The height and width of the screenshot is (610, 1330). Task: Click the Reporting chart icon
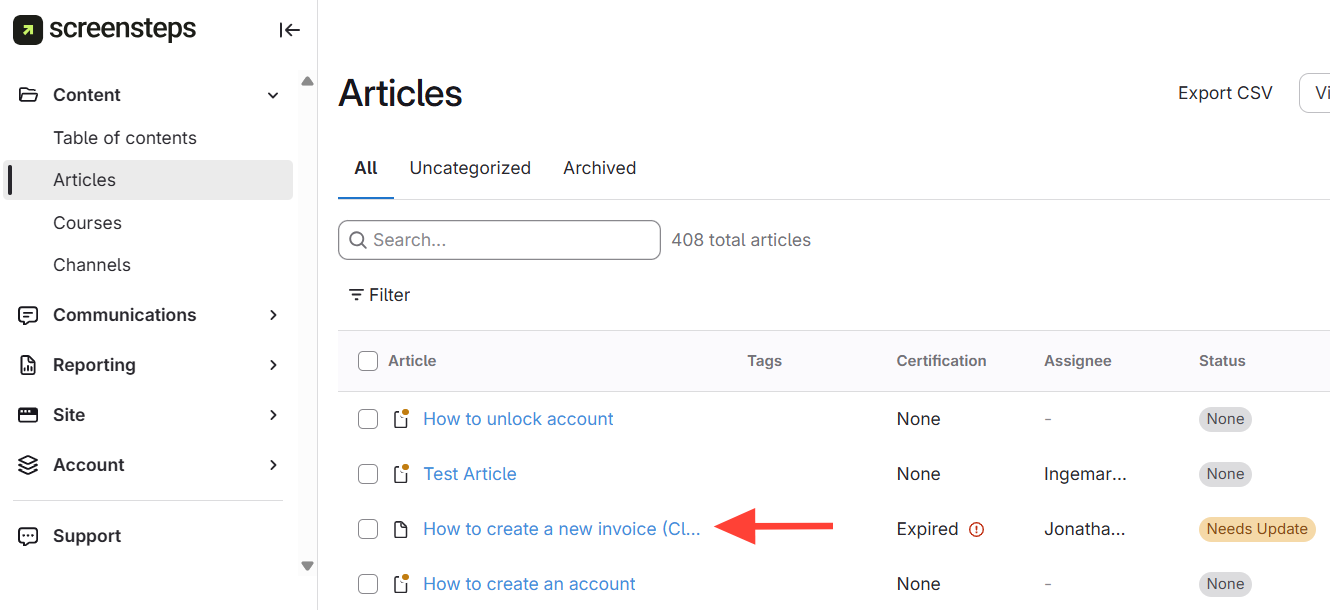click(x=28, y=365)
